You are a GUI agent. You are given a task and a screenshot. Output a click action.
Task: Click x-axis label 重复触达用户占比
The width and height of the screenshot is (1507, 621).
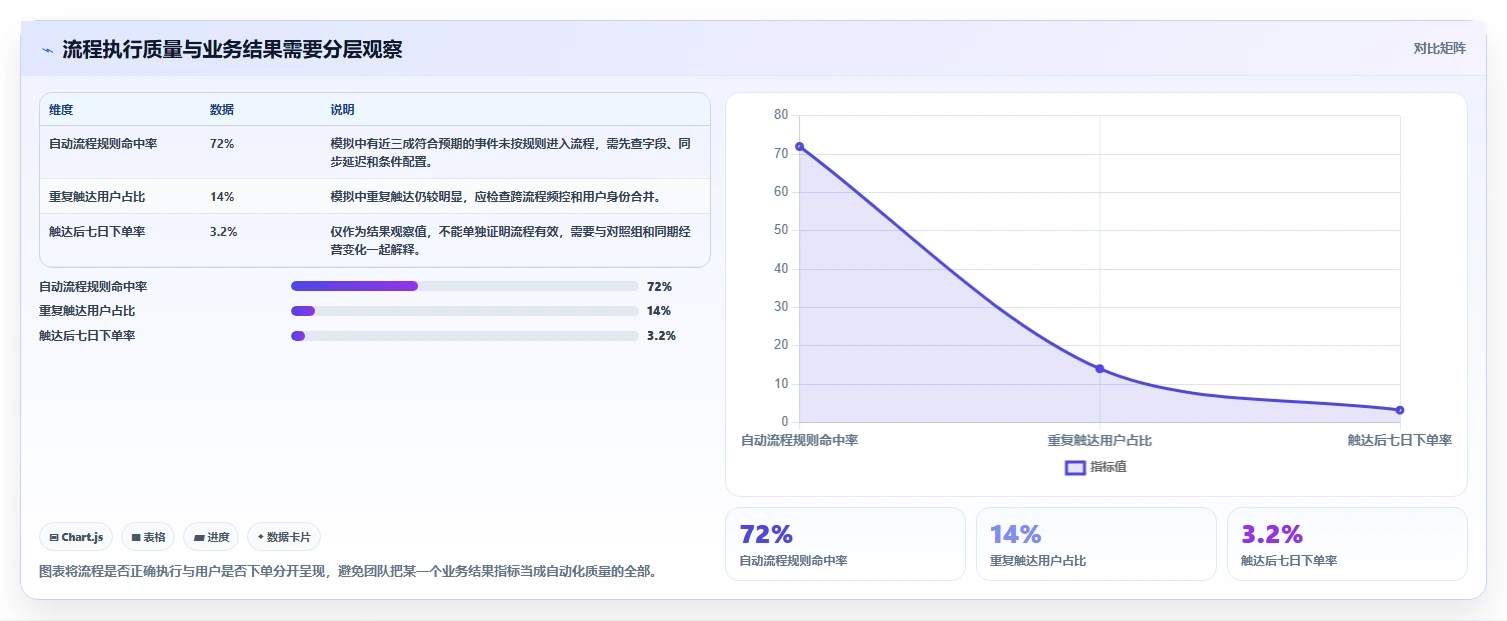(x=1099, y=440)
